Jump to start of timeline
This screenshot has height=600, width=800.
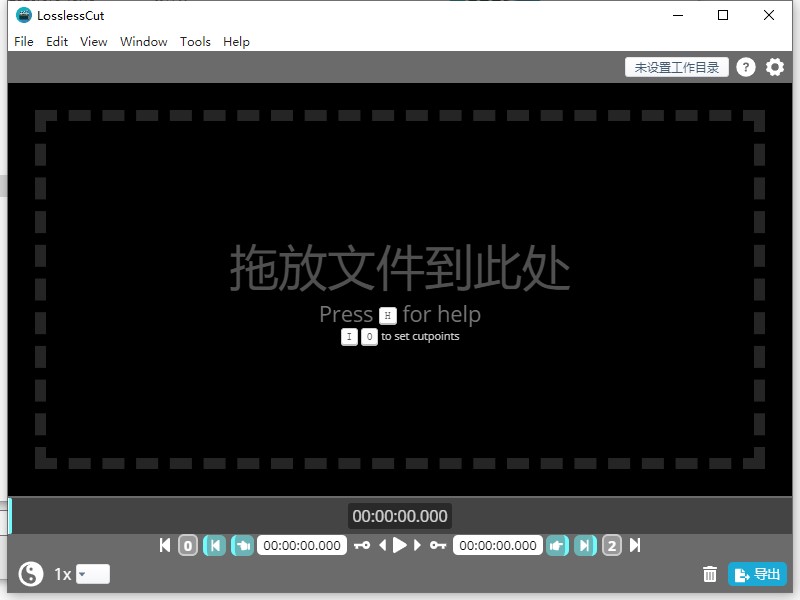[x=165, y=545]
